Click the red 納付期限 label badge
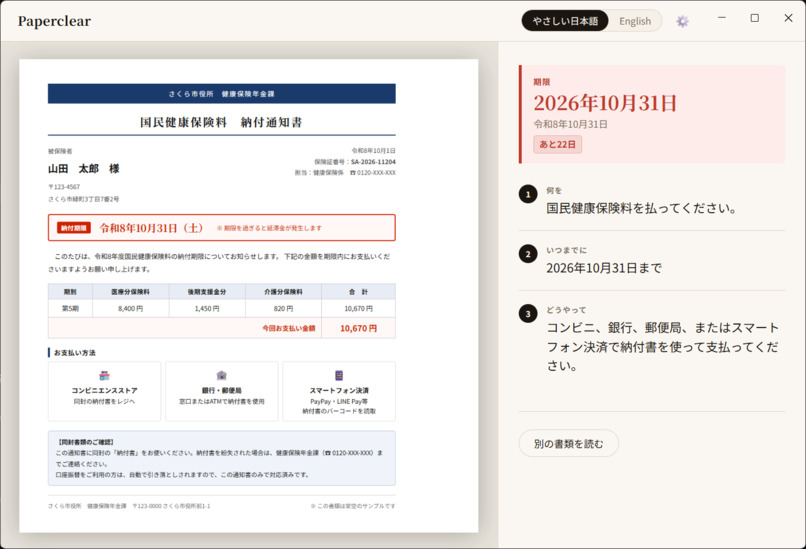 pyautogui.click(x=74, y=228)
